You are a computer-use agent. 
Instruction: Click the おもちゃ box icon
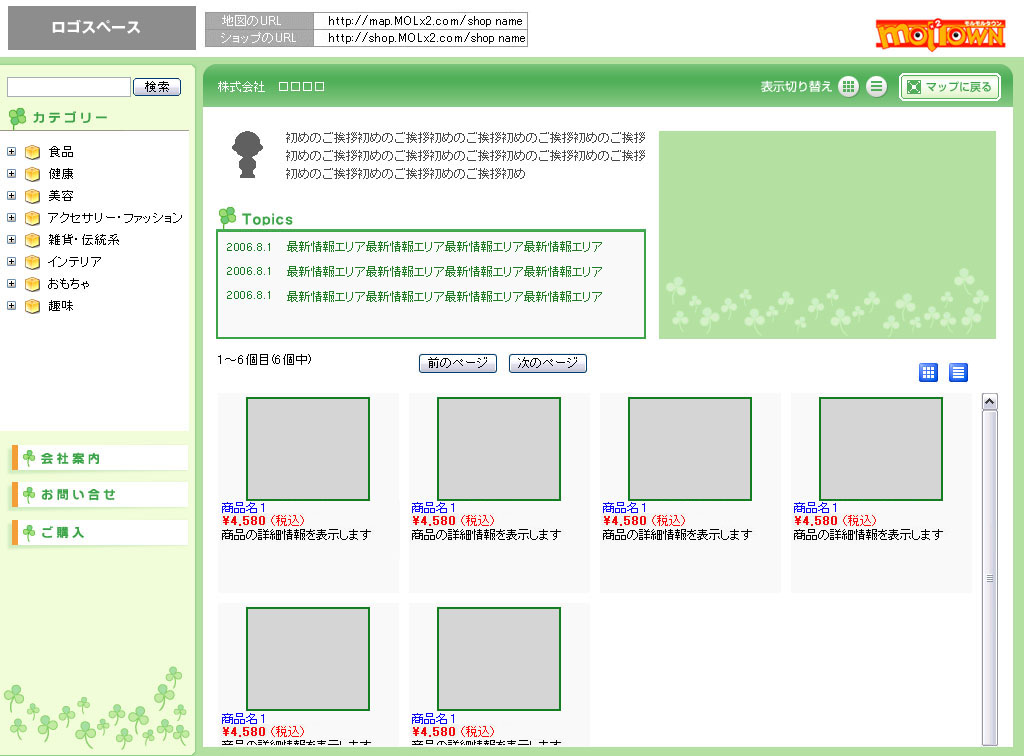tap(32, 284)
